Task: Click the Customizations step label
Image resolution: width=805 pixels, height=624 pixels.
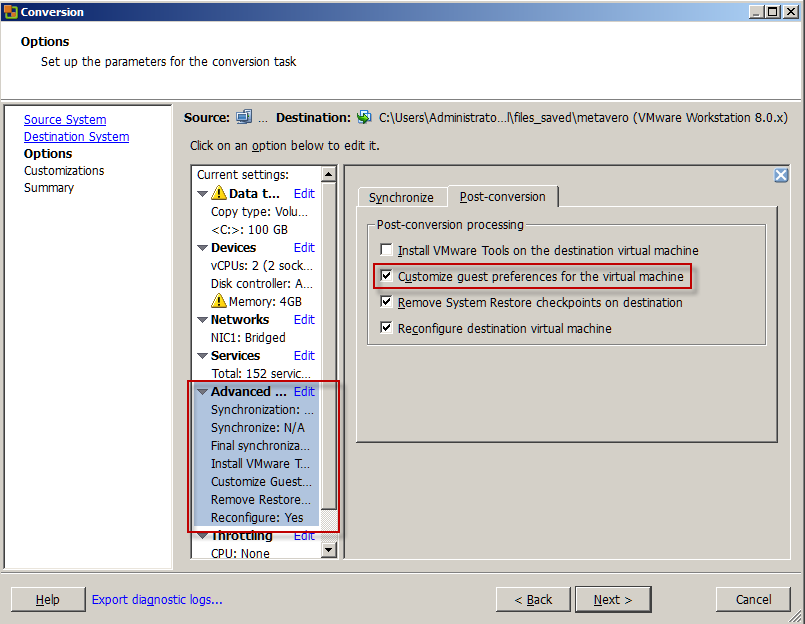Action: 64,171
